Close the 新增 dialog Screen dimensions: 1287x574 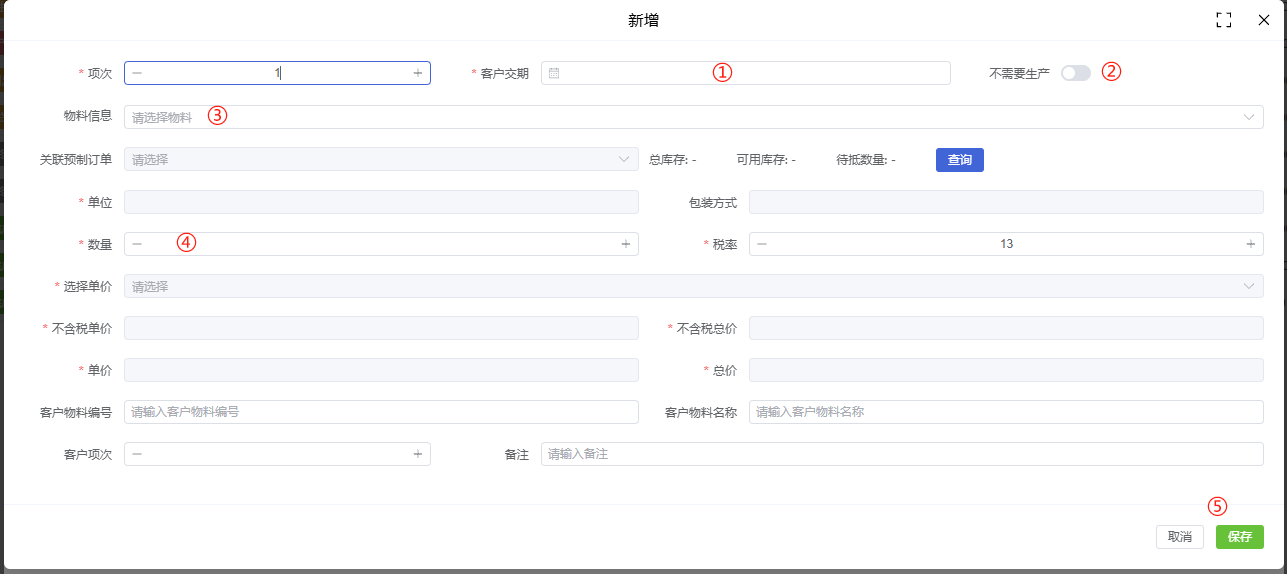tap(1263, 20)
